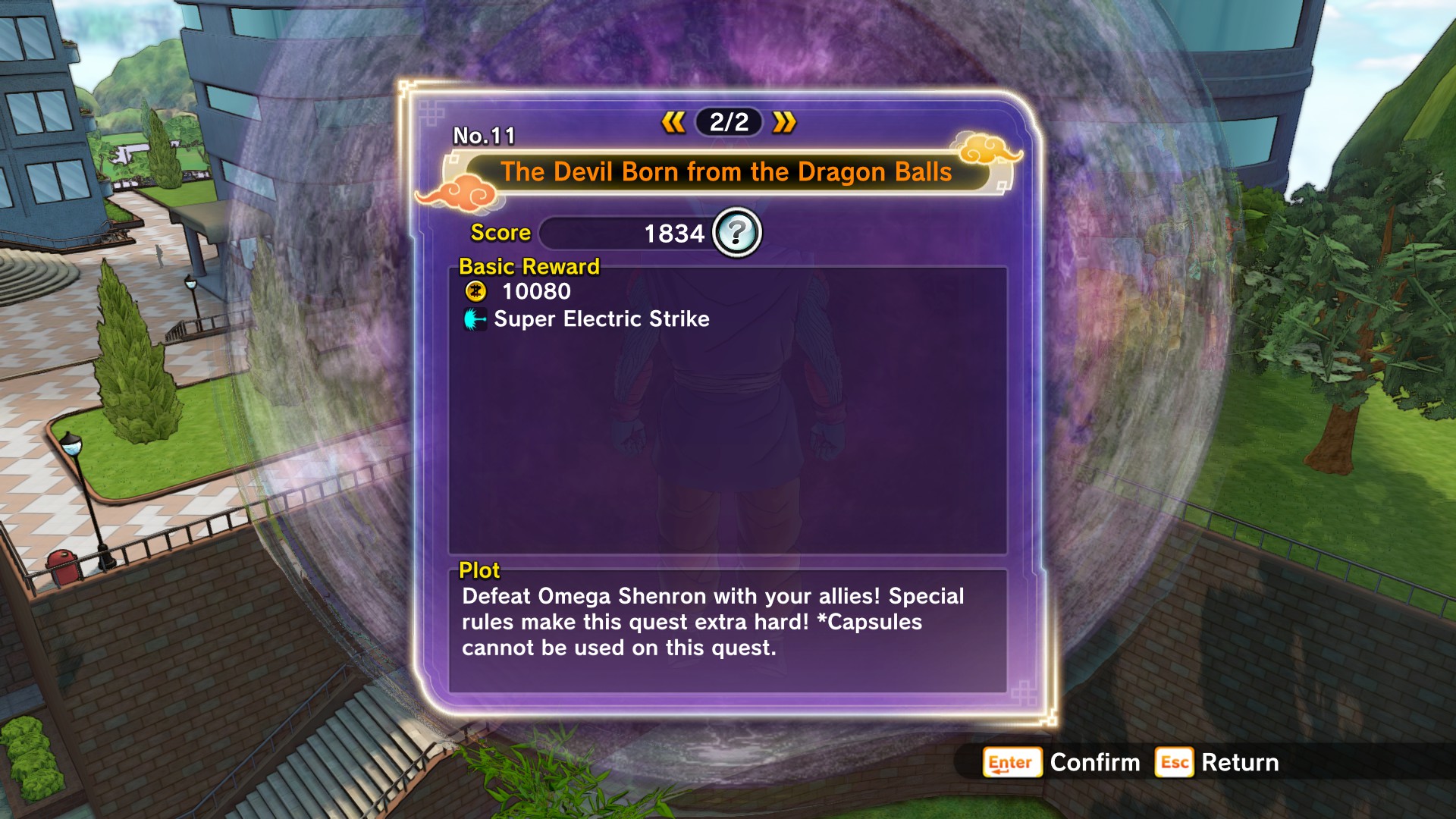
Task: Click the Plot description text
Action: point(713,622)
